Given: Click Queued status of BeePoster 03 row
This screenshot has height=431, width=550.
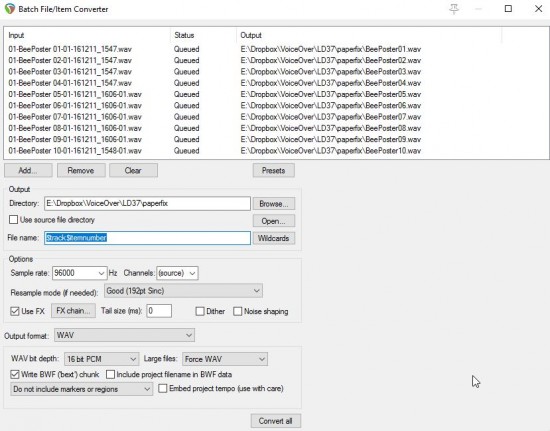Looking at the screenshot, I should pyautogui.click(x=187, y=72).
